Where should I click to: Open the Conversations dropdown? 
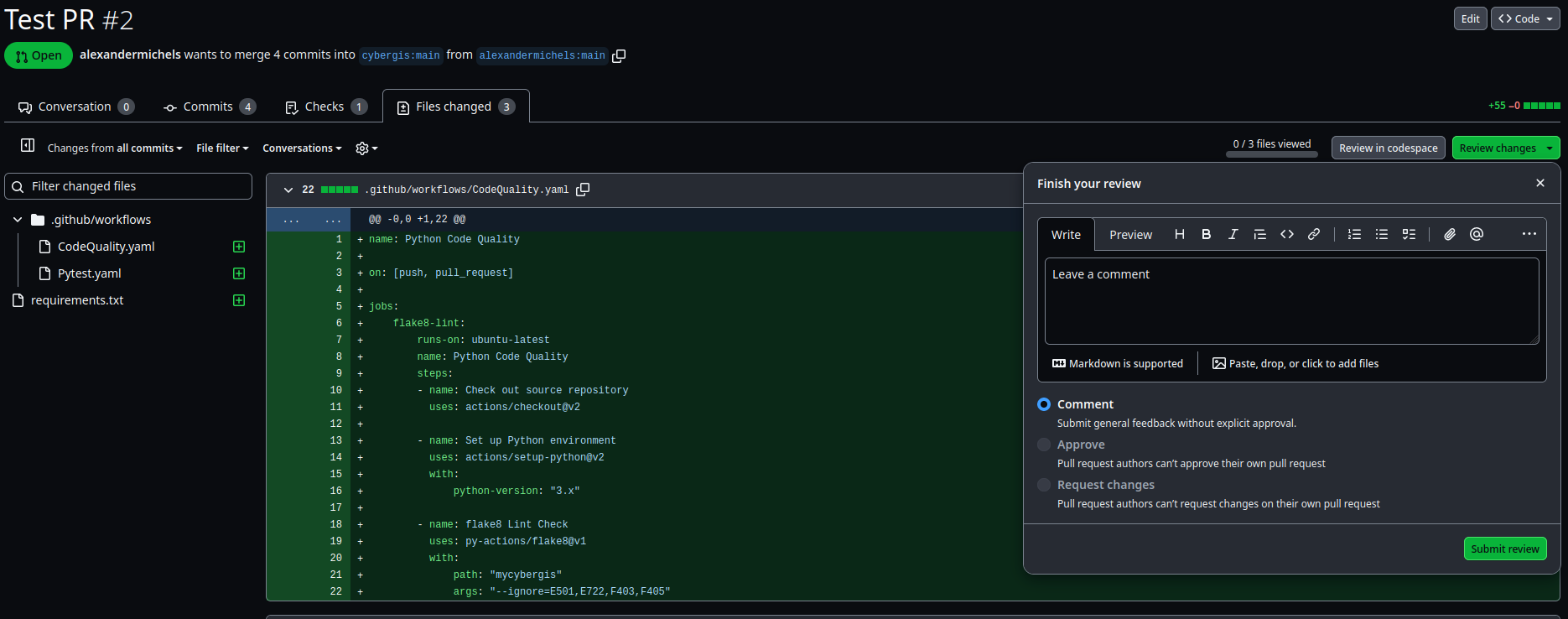click(x=302, y=148)
